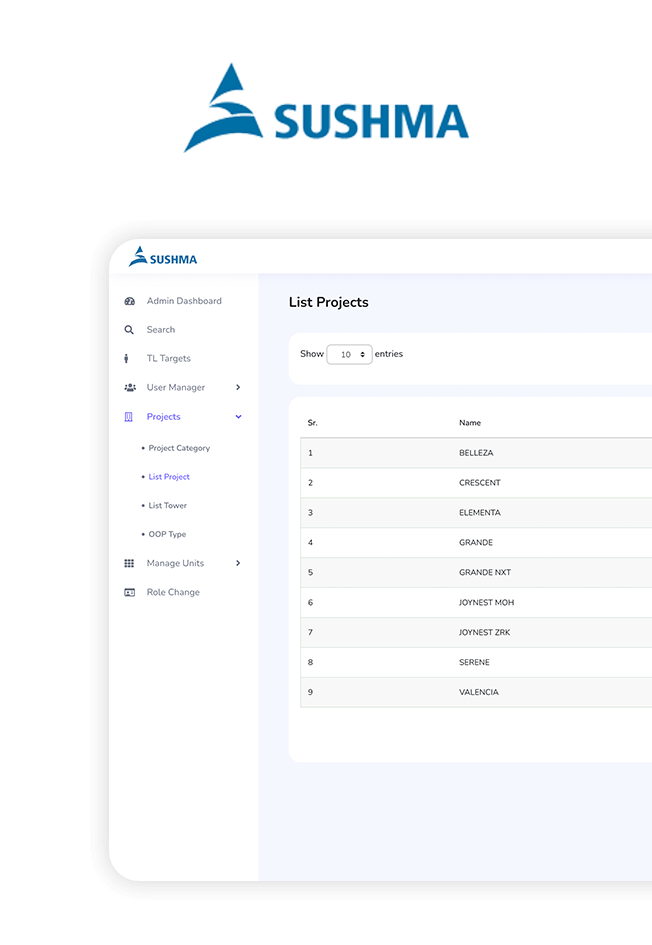Sort table by Name column header
Viewport: 652px width, 945px height.
tap(470, 423)
